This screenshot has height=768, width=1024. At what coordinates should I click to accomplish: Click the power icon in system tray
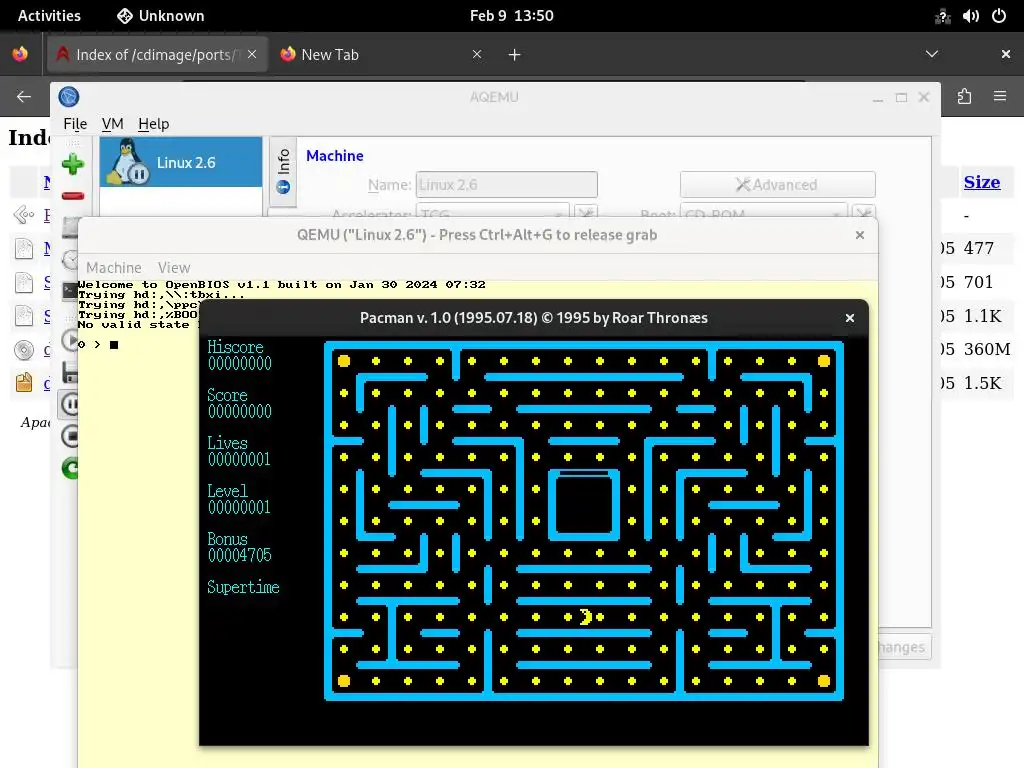[999, 16]
